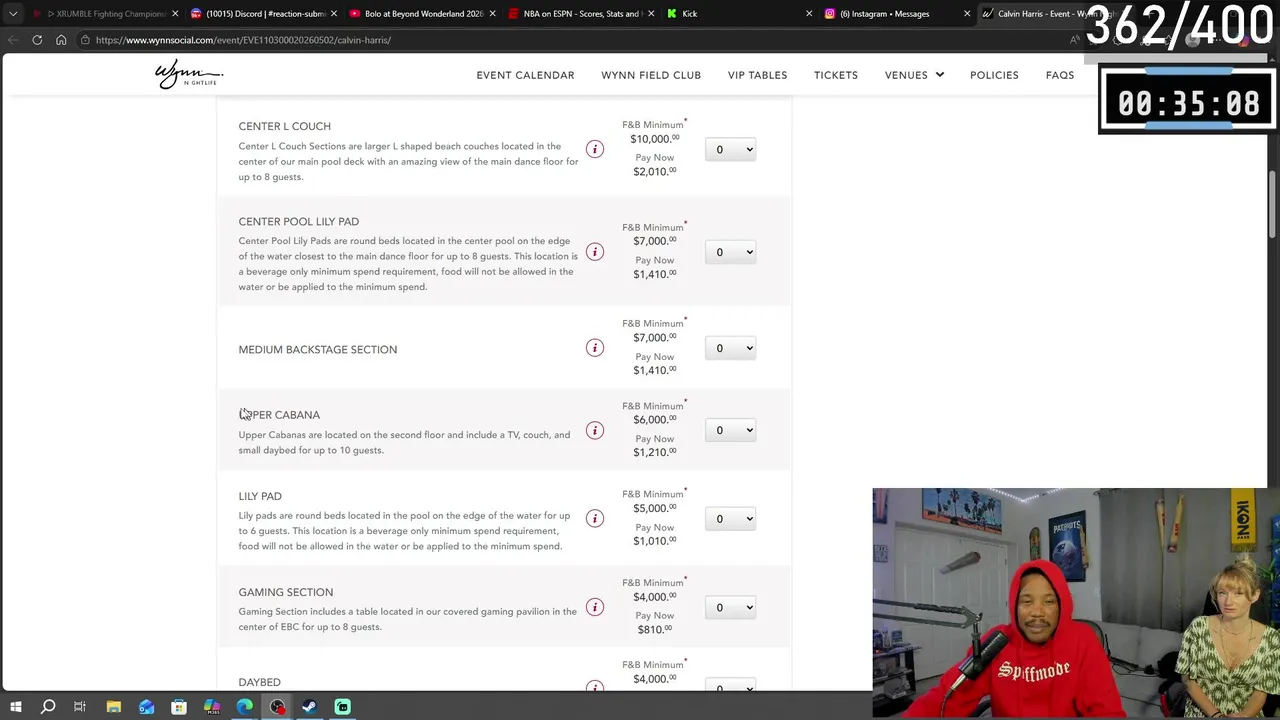Screen dimensions: 1280x720
Task: Click the $10,000 F&B minimum price
Action: click(654, 139)
